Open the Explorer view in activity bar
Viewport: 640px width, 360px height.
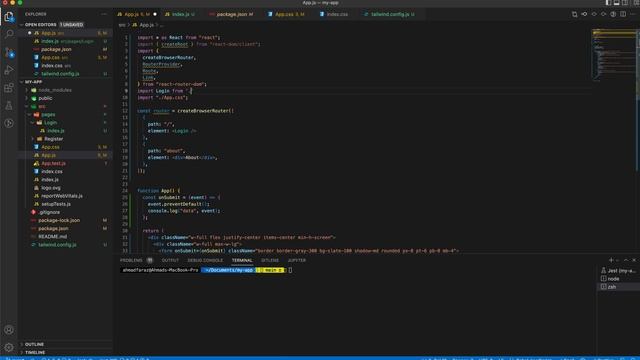click(9, 16)
